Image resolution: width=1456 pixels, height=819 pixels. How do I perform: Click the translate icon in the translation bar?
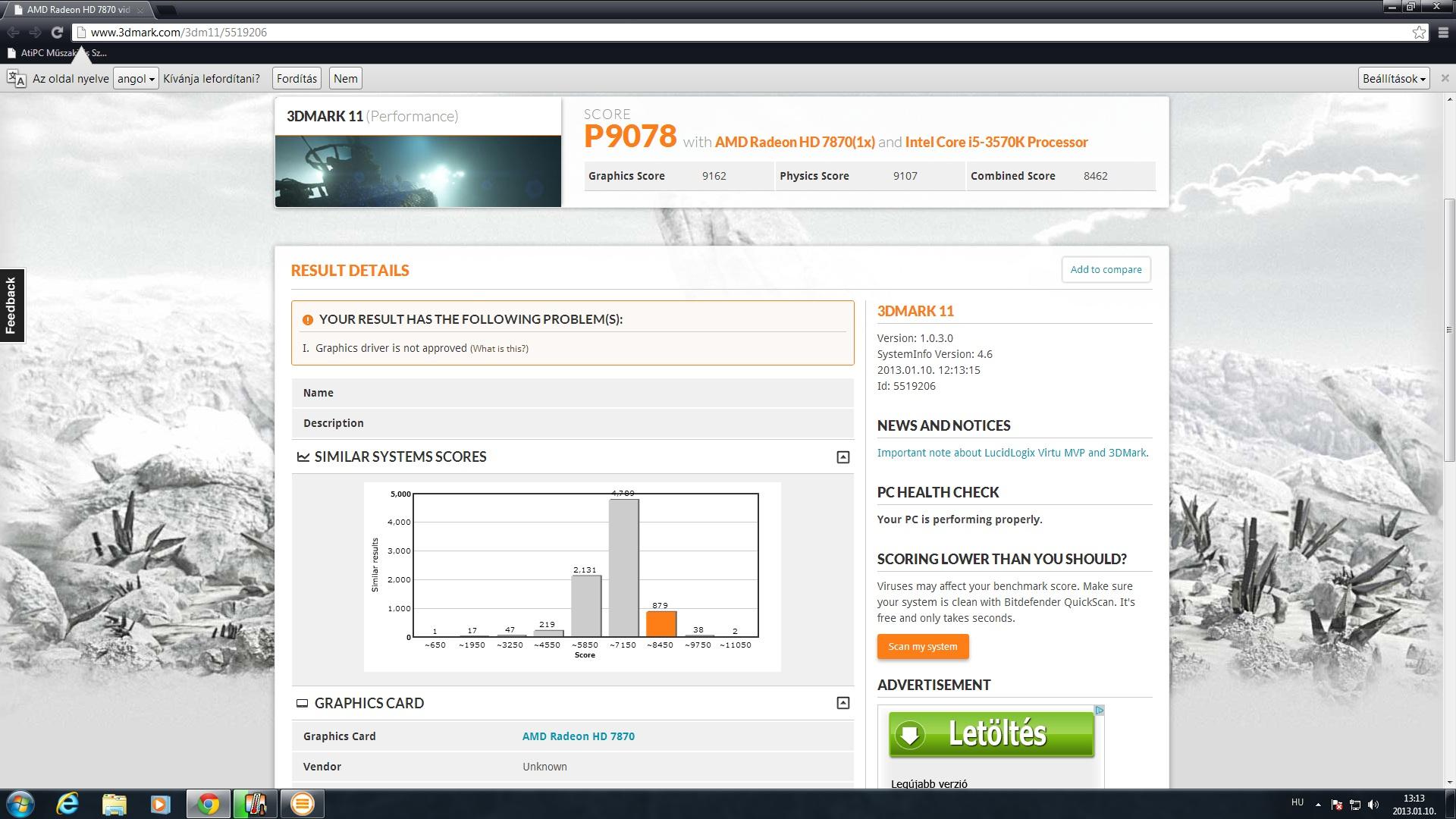[17, 78]
